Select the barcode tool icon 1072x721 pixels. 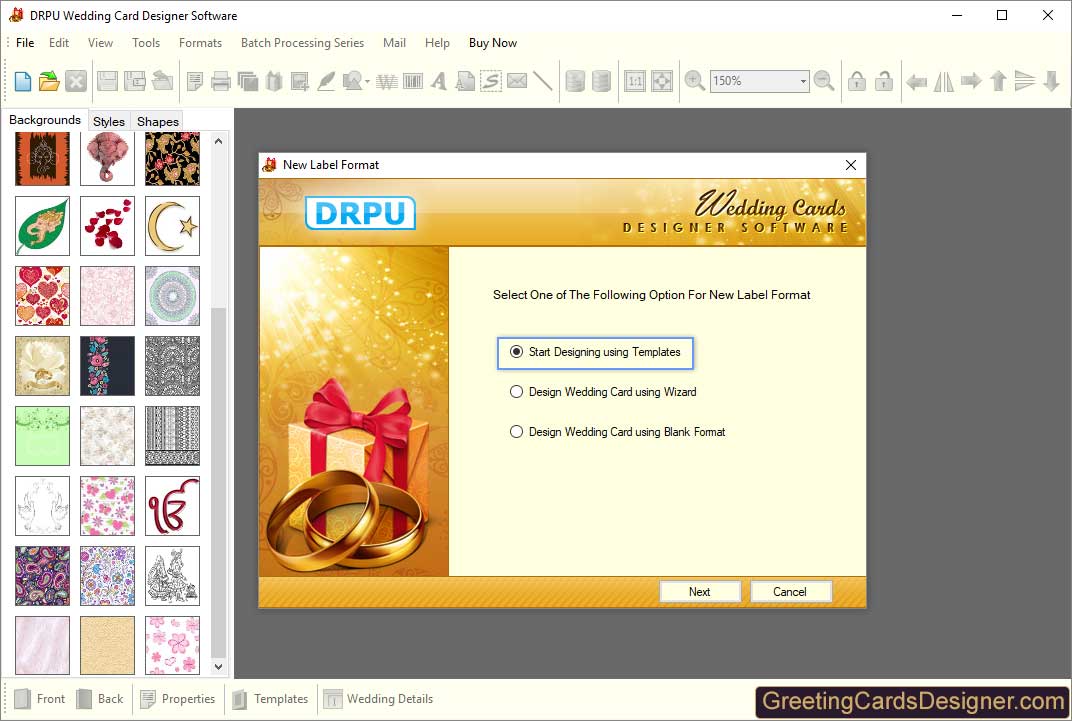[x=413, y=81]
